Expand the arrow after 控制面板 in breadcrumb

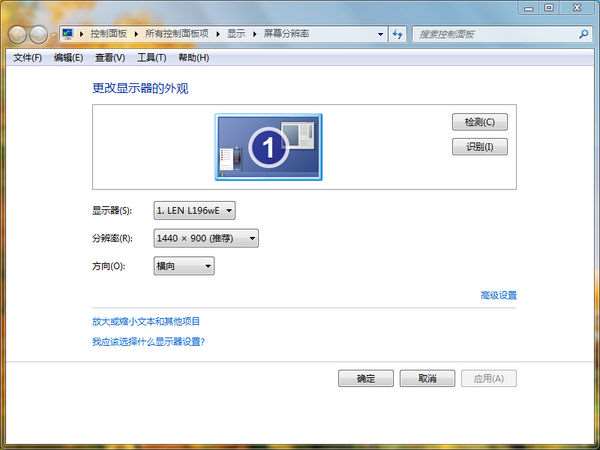[x=136, y=34]
